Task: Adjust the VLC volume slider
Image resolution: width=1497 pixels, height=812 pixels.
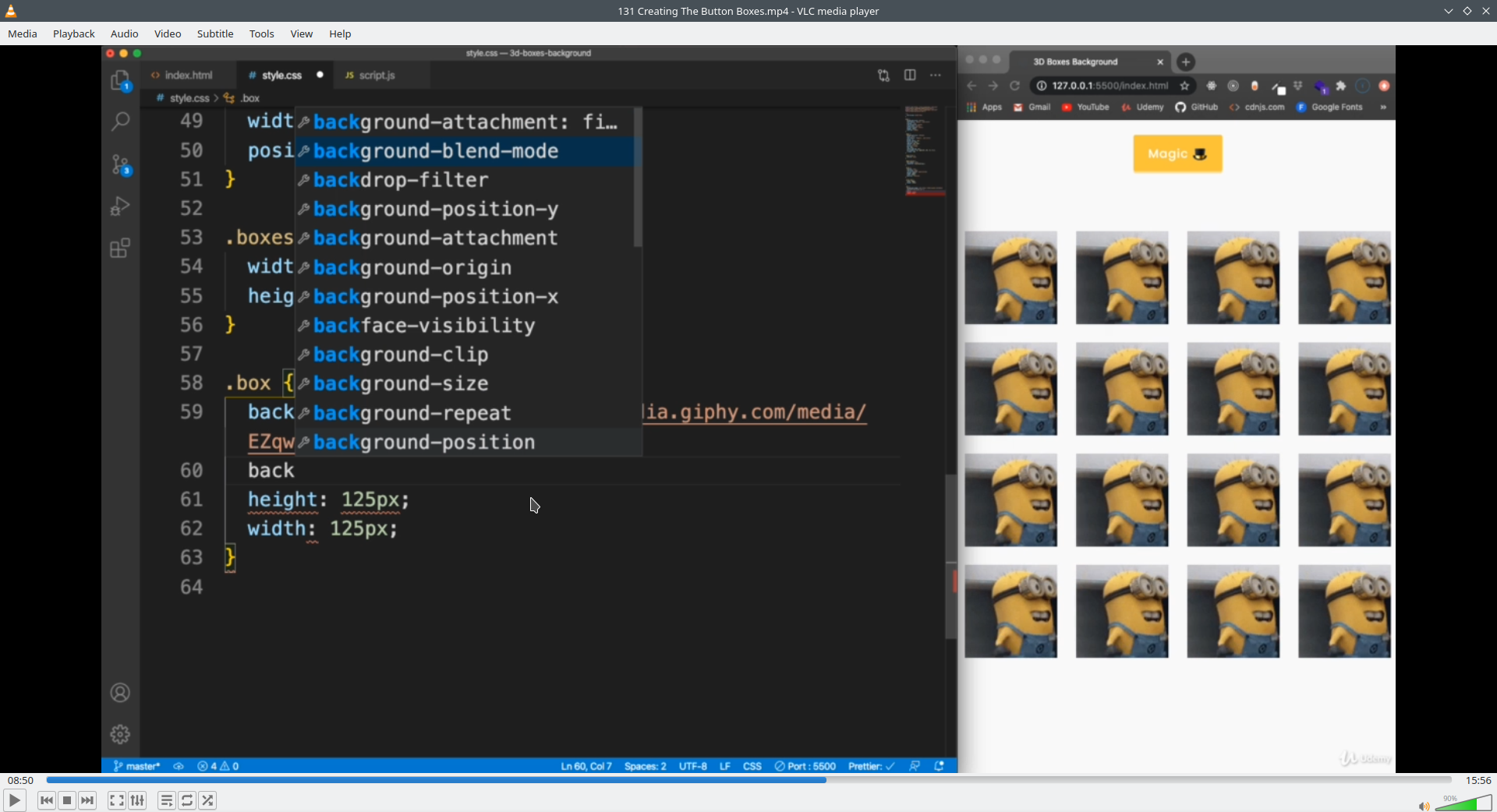Action: (1463, 803)
